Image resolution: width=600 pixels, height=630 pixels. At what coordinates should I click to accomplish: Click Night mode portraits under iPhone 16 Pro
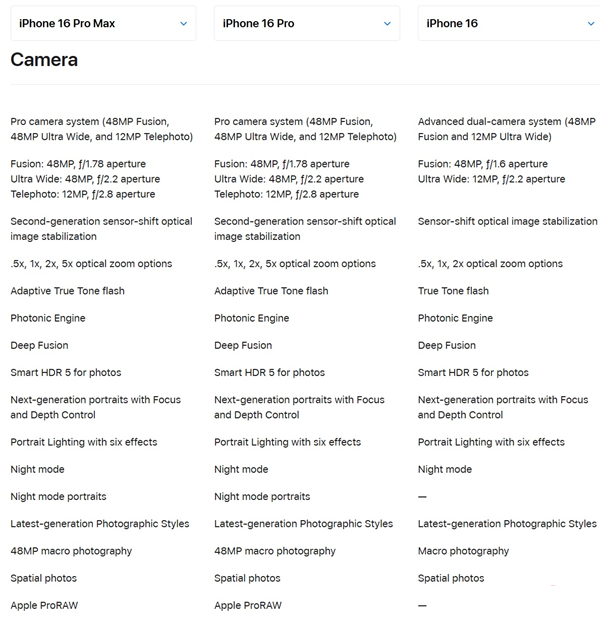(x=262, y=497)
